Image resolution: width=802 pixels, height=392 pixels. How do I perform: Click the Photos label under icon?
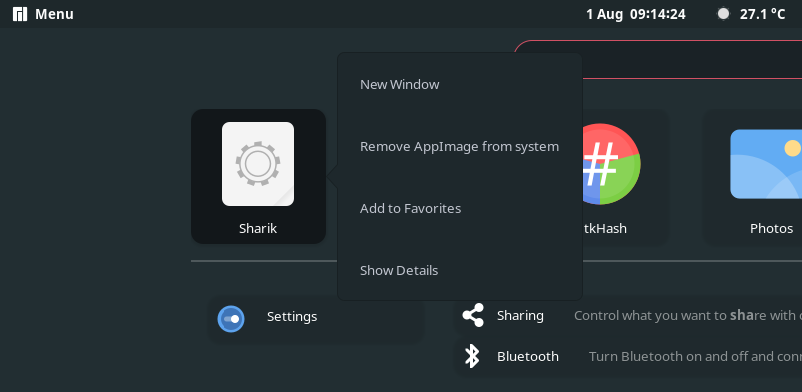[x=771, y=228]
